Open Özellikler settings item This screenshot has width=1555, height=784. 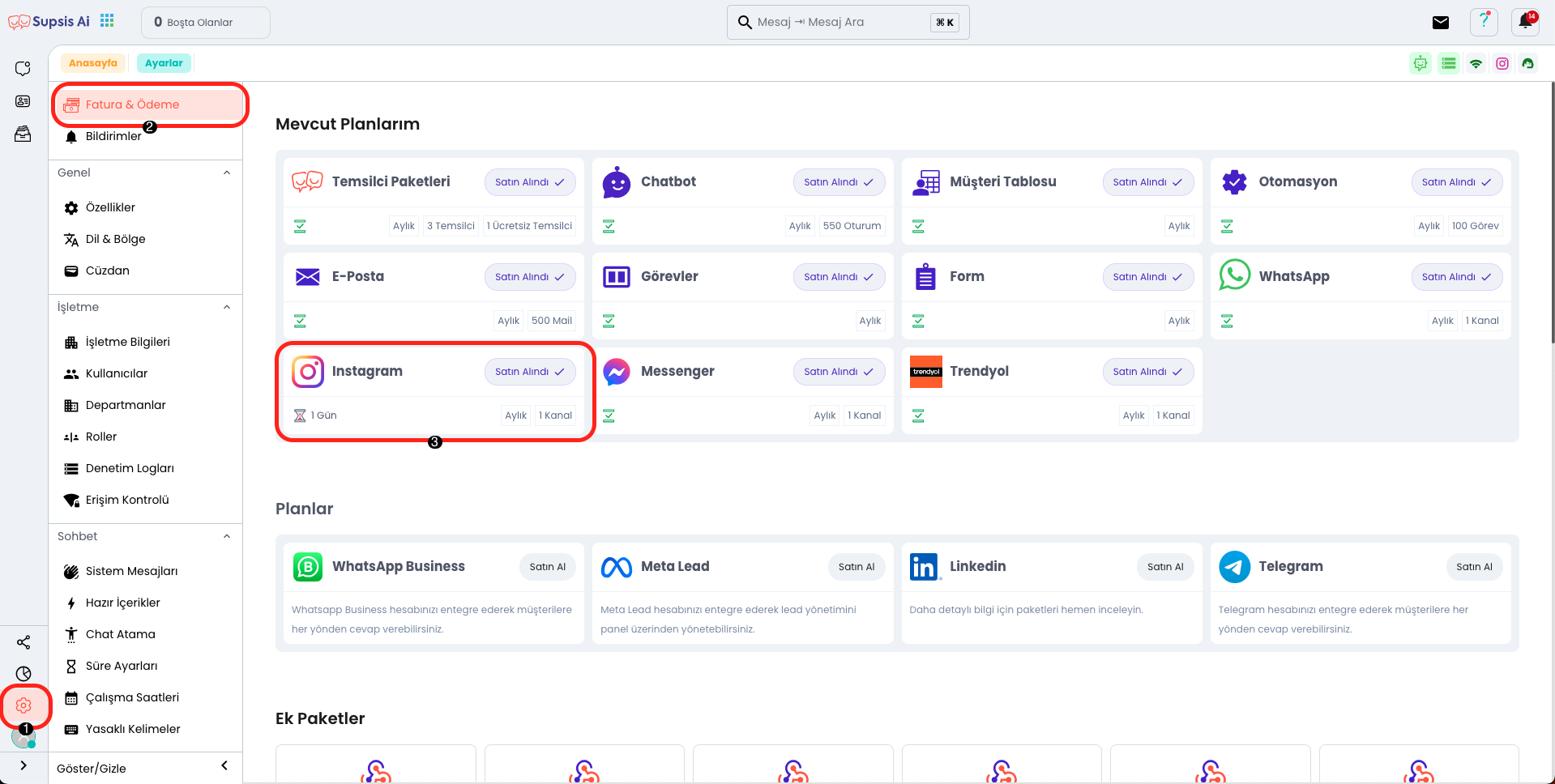(146, 207)
